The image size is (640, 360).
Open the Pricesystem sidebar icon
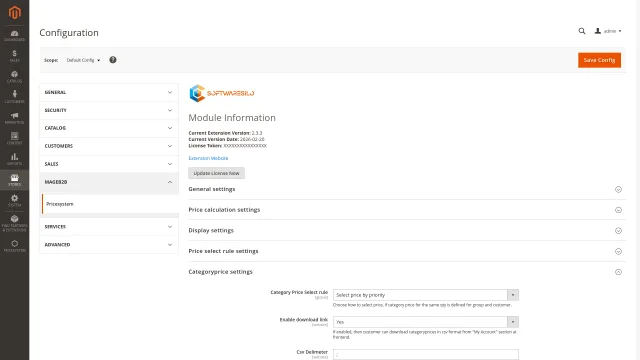pos(14,246)
